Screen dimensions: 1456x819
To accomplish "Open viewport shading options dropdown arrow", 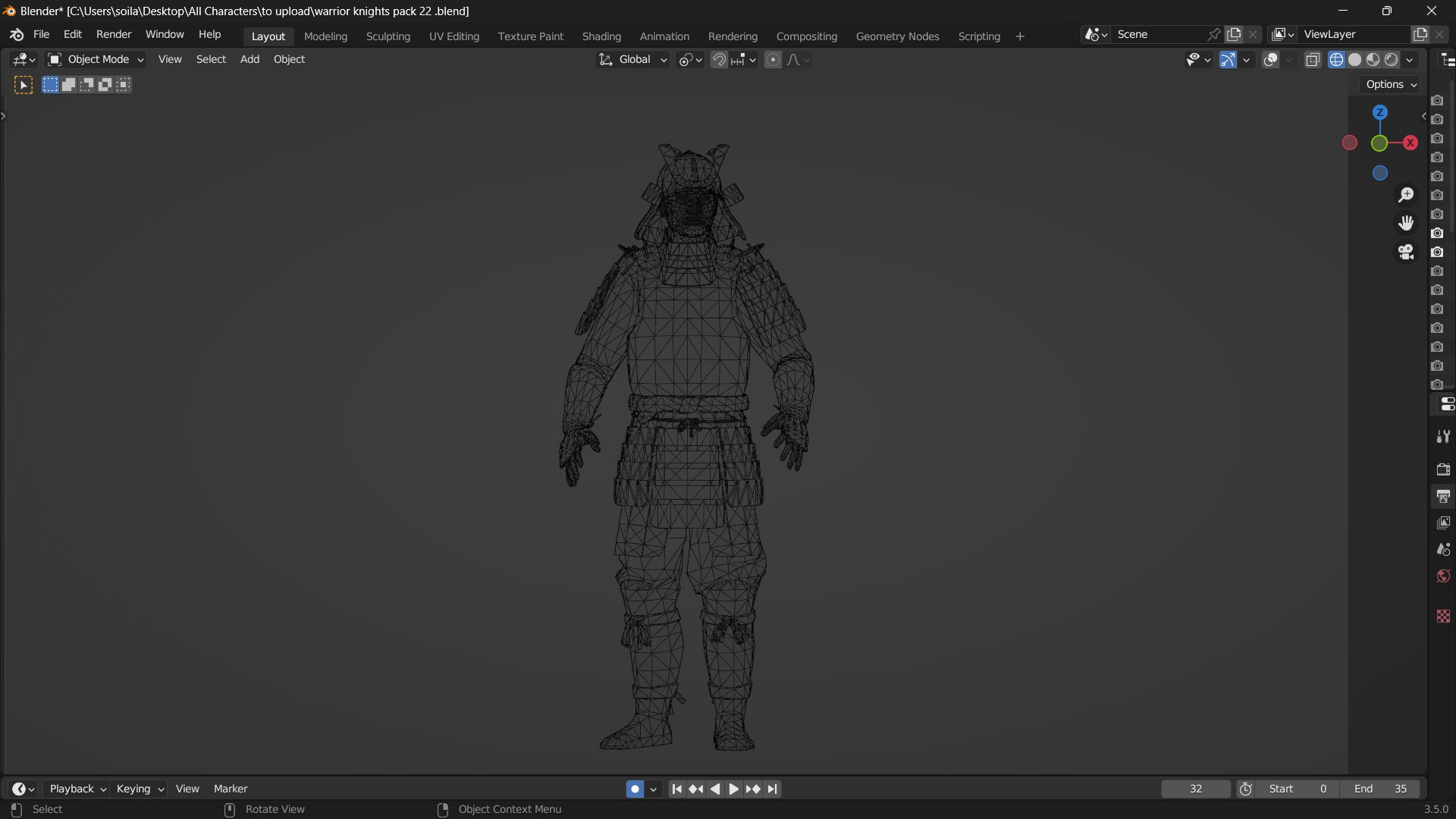I will click(x=1410, y=59).
